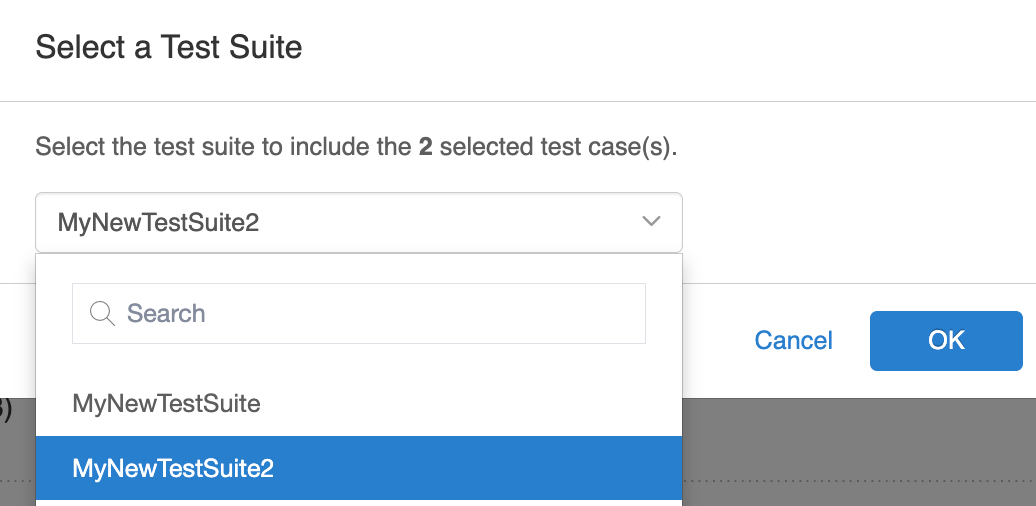
Task: Click the selected MyNewTestSuite2 value in the combo box
Action: [x=158, y=222]
